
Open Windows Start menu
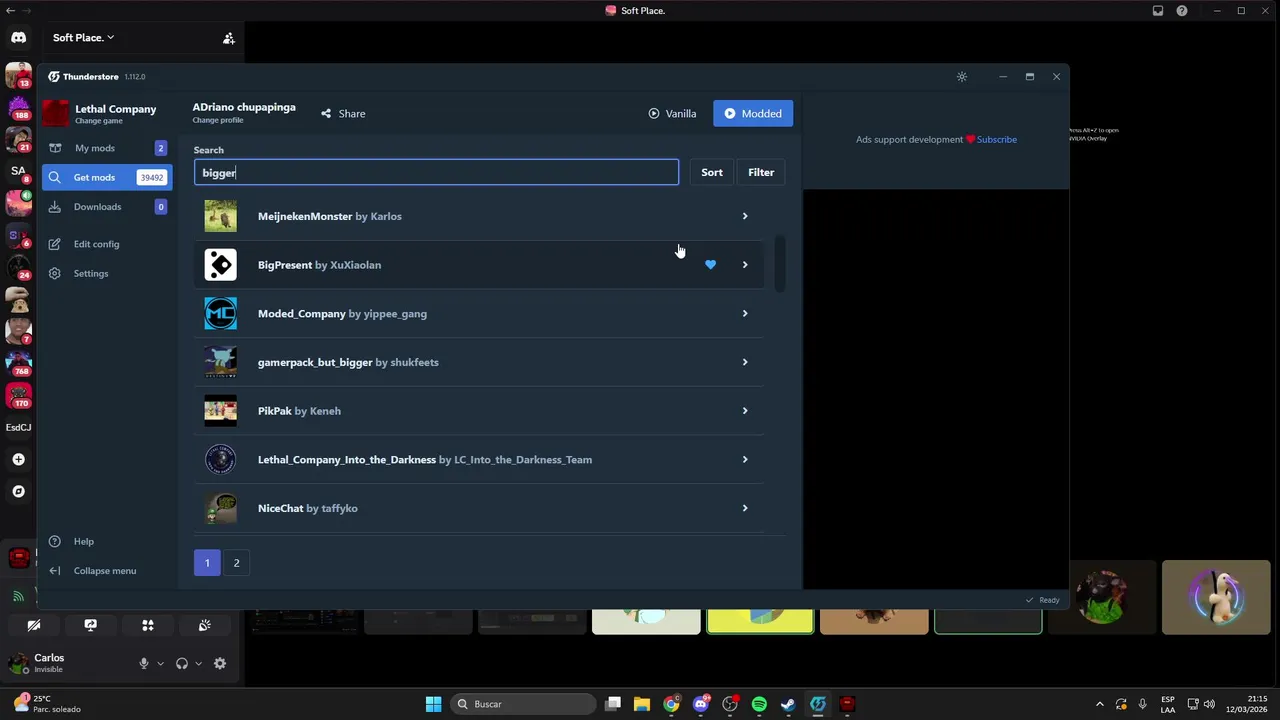[433, 704]
